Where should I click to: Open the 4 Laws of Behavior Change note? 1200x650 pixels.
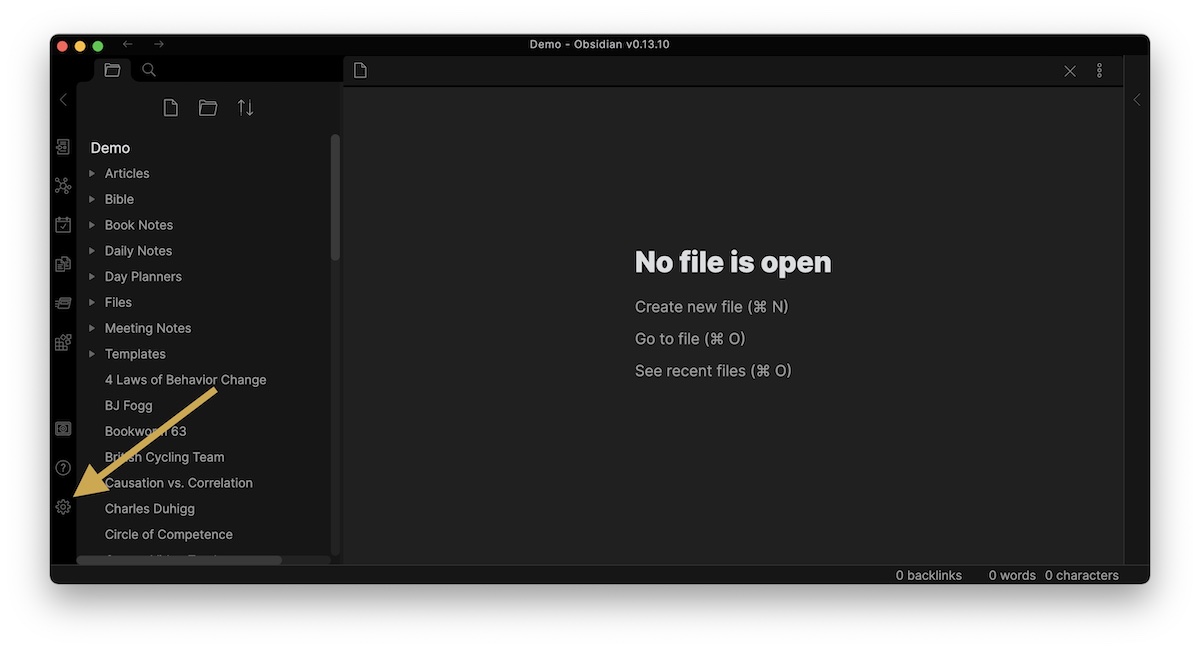[186, 380]
